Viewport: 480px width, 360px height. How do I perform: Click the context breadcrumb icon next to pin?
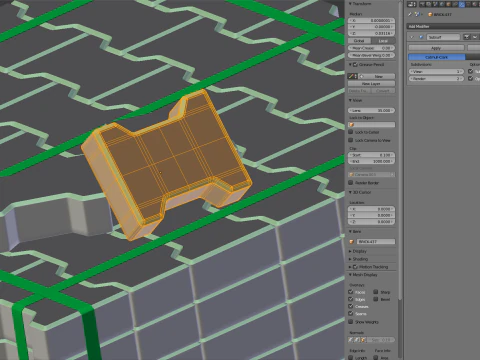point(417,14)
